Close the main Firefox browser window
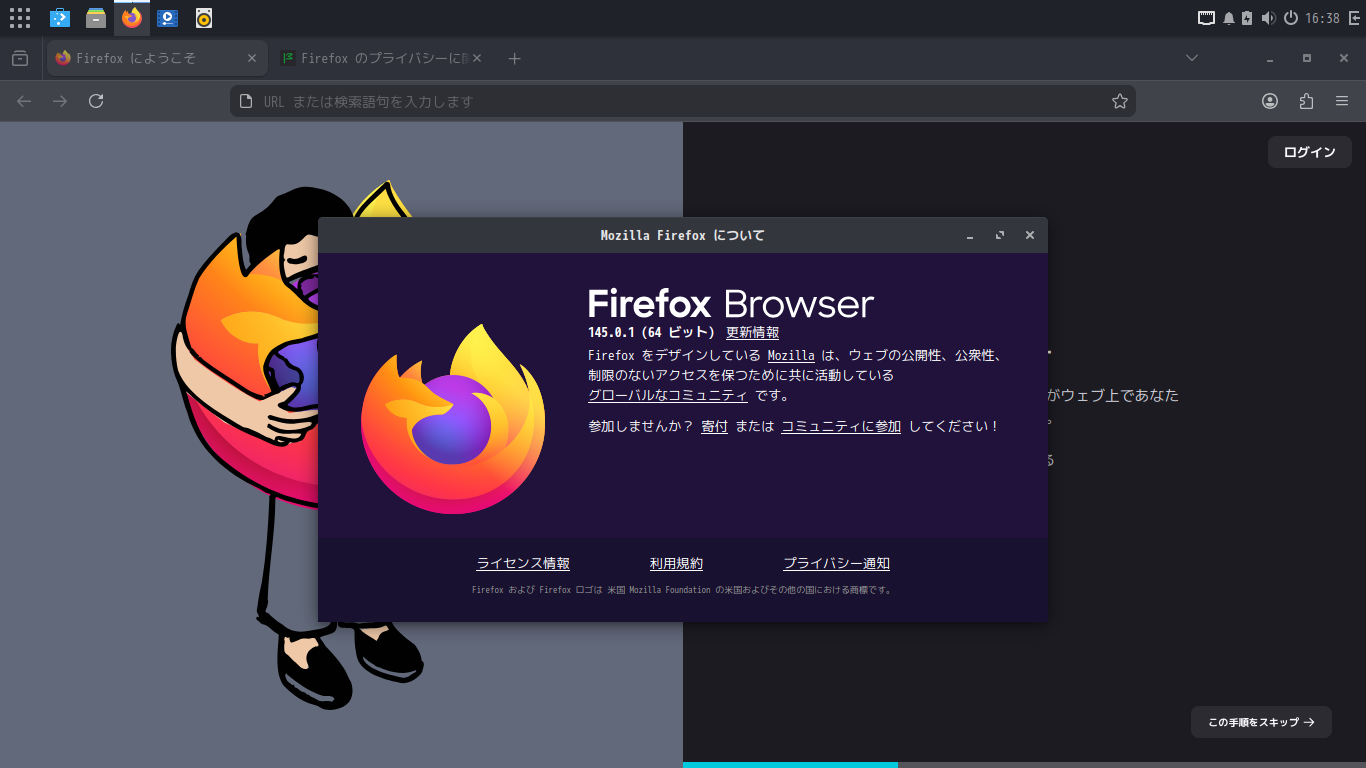 pyautogui.click(x=1344, y=59)
